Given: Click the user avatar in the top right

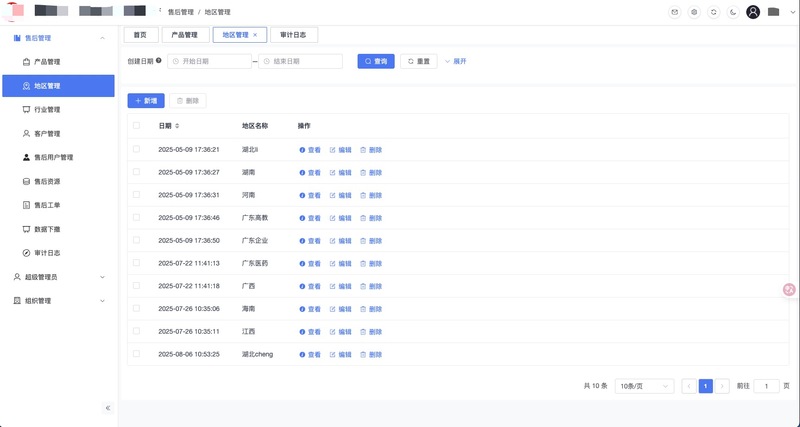Looking at the screenshot, I should [x=753, y=12].
